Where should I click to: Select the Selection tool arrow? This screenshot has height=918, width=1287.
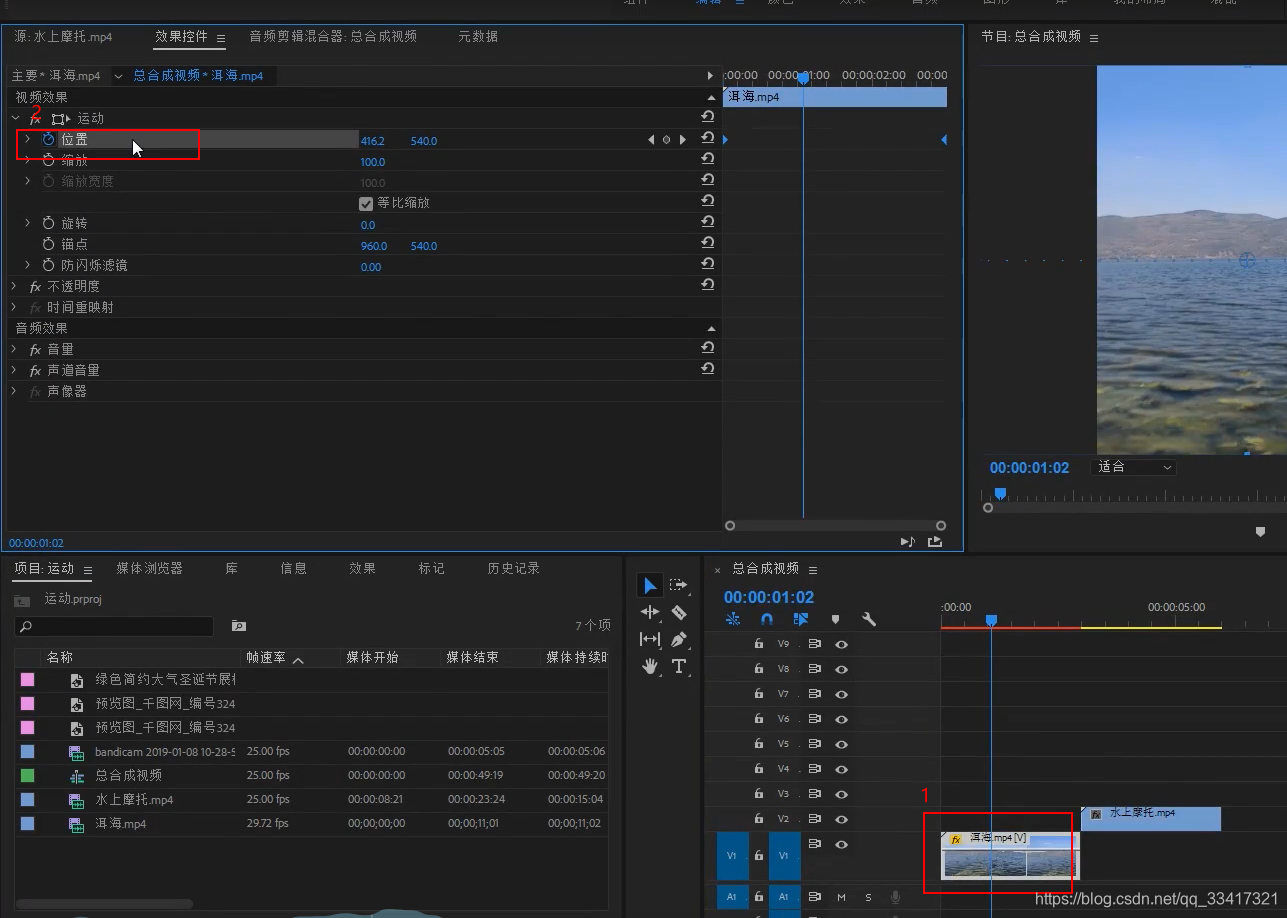650,585
